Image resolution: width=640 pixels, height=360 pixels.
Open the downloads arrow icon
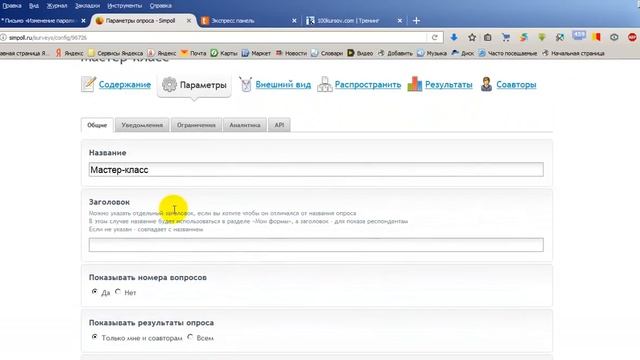(453, 38)
